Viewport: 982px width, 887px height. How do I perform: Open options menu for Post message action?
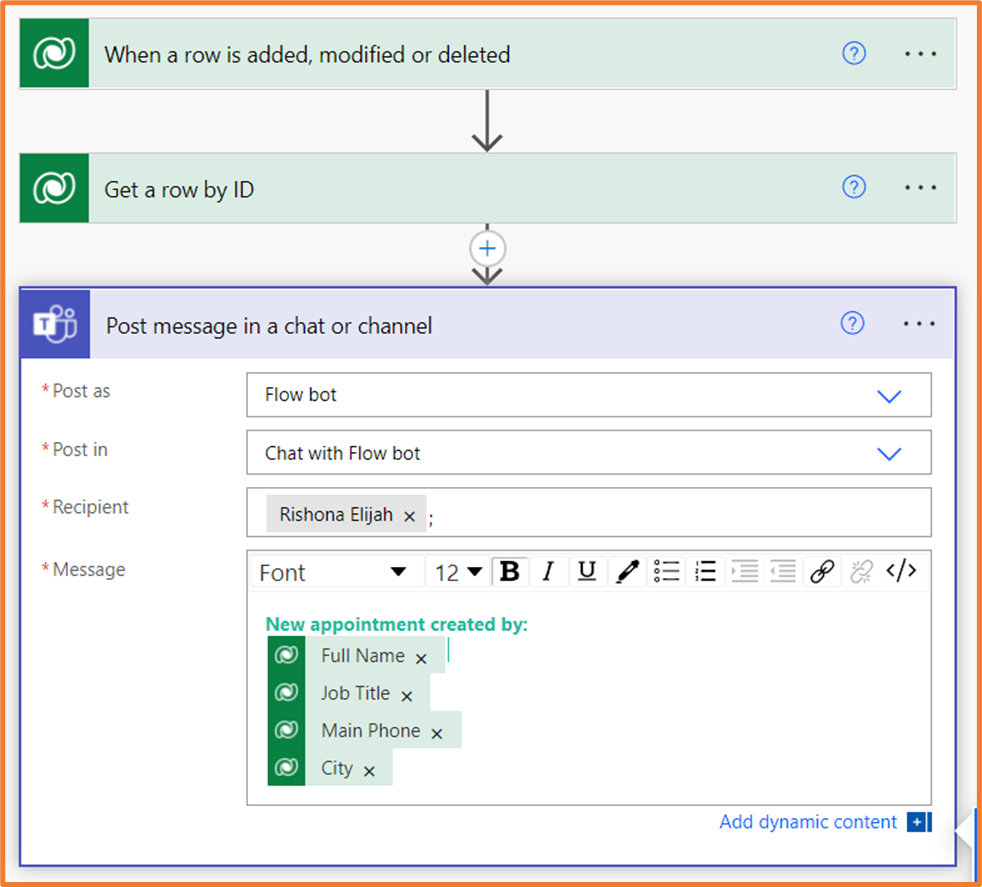pyautogui.click(x=918, y=323)
